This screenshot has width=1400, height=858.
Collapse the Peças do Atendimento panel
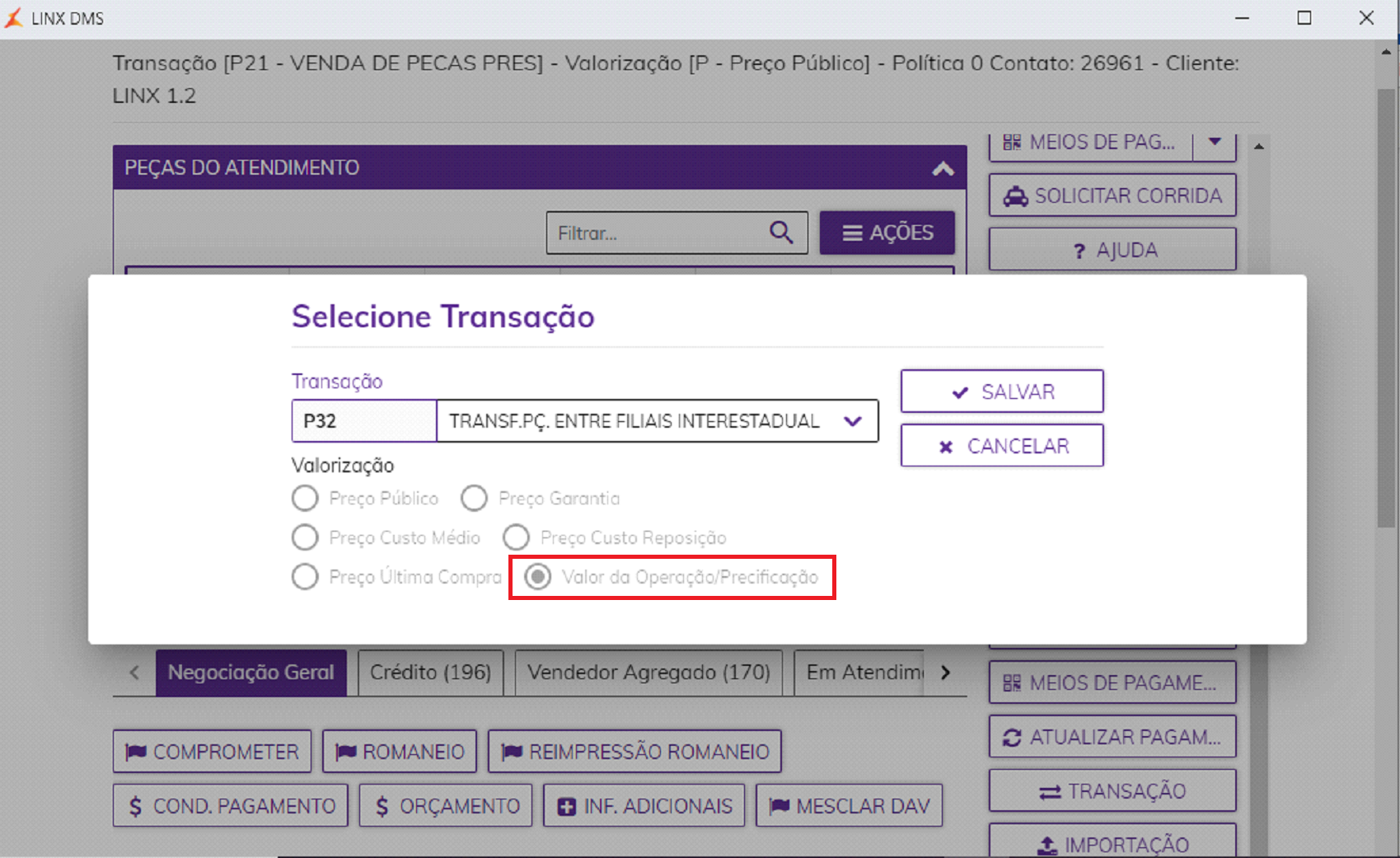click(x=943, y=168)
